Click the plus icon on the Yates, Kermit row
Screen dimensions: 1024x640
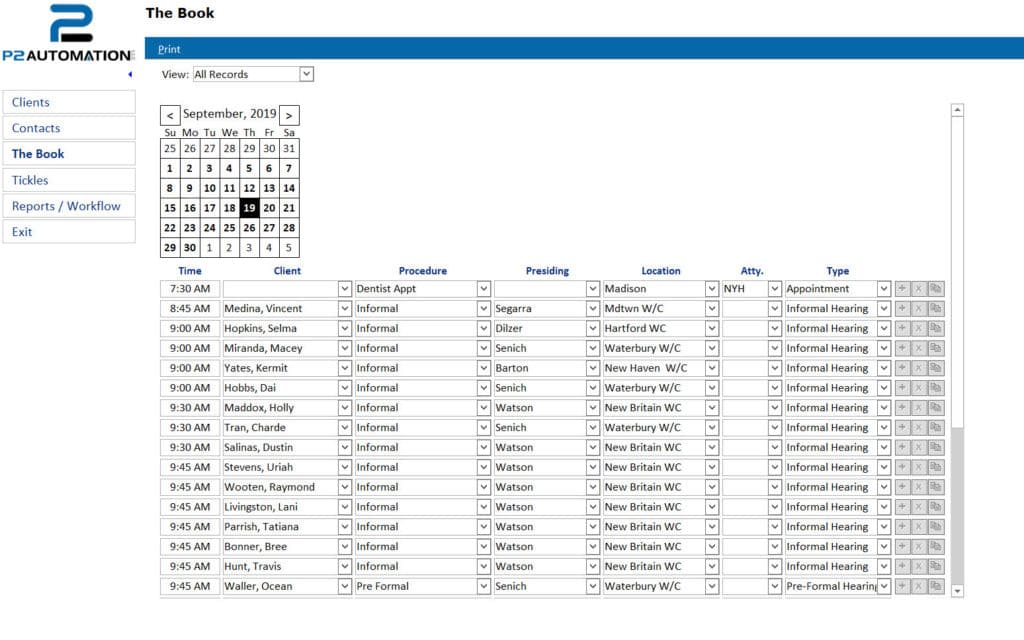[x=902, y=368]
